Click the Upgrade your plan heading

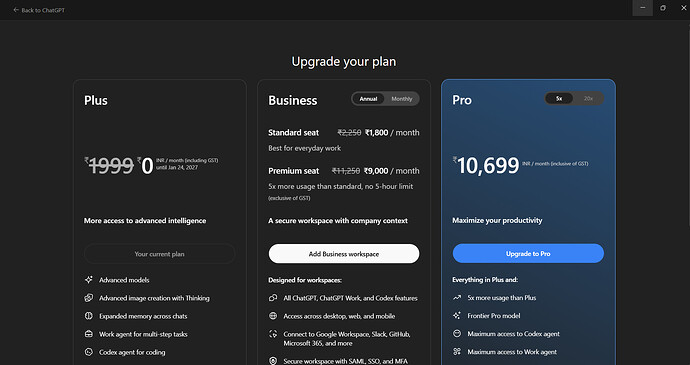pos(344,61)
